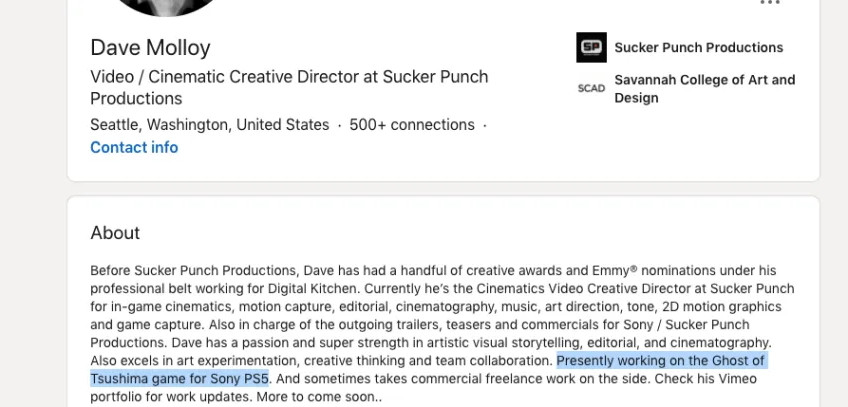This screenshot has height=407, width=848.
Task: Click the About section heading
Action: pyautogui.click(x=115, y=233)
